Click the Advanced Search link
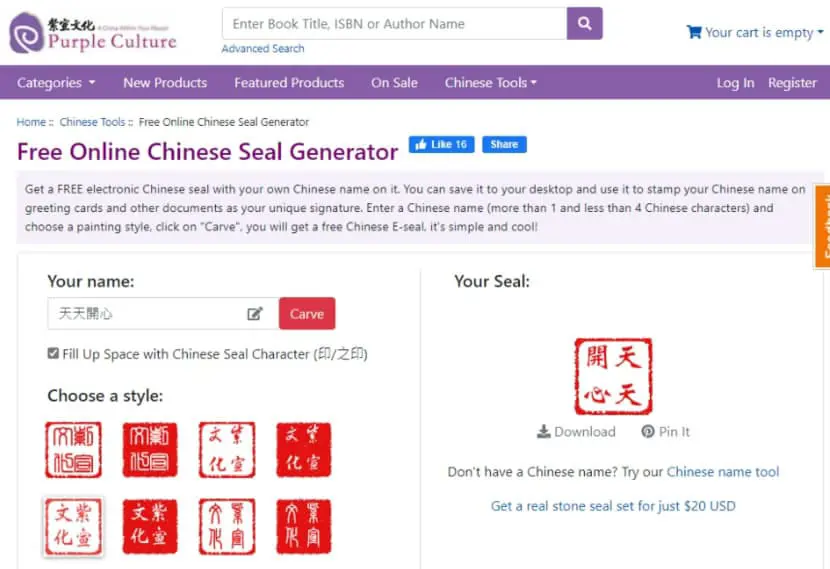This screenshot has height=569, width=830. (263, 49)
